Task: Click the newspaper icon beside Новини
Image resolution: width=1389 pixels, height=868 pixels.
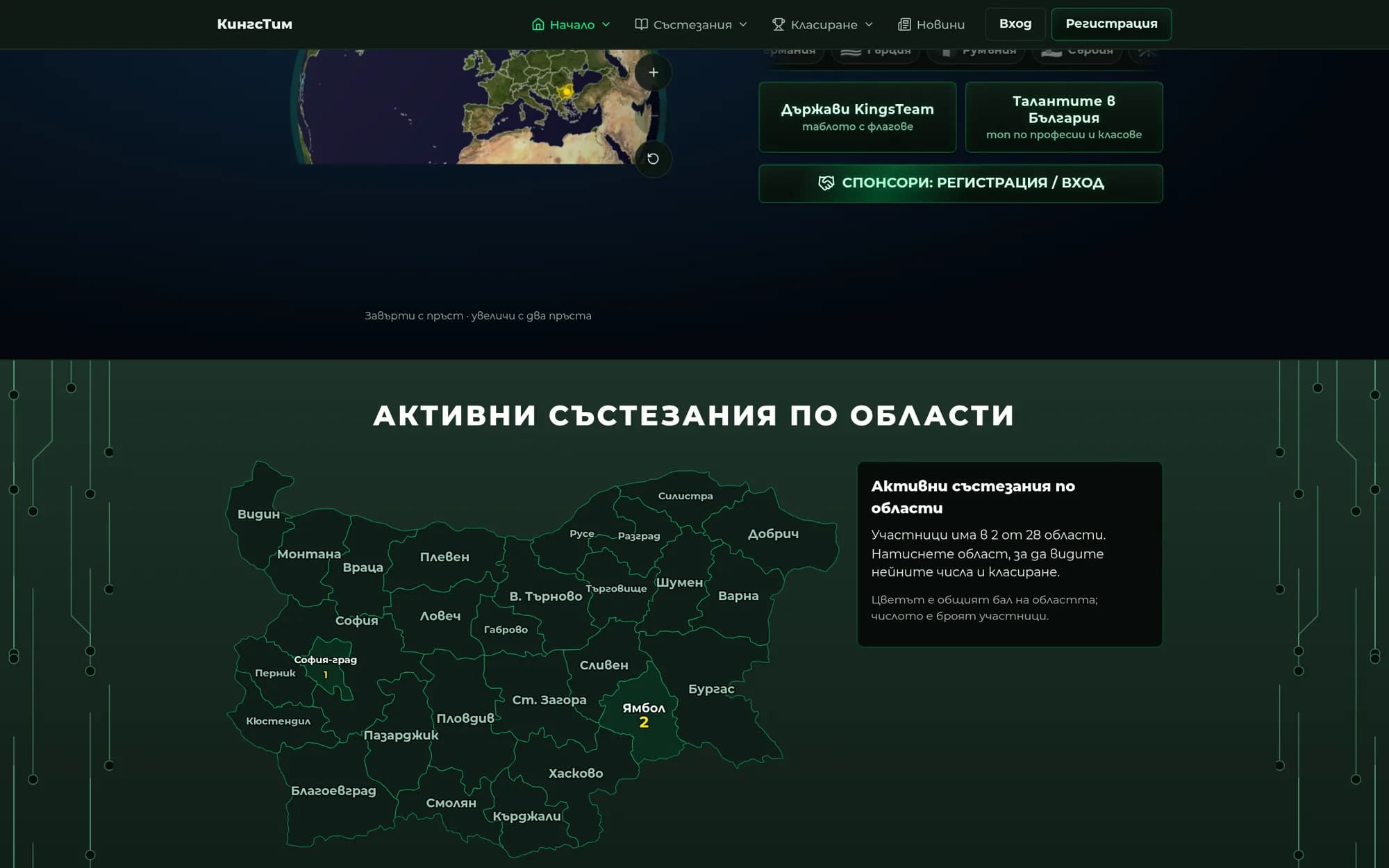Action: click(x=904, y=24)
